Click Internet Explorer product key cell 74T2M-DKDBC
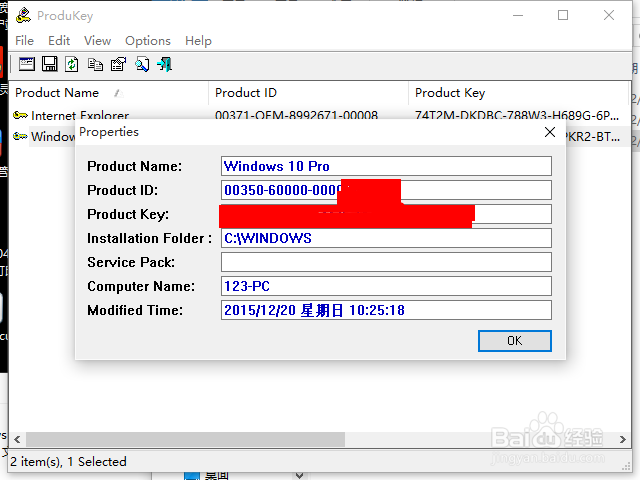Viewport: 640px width, 480px height. pyautogui.click(x=517, y=116)
